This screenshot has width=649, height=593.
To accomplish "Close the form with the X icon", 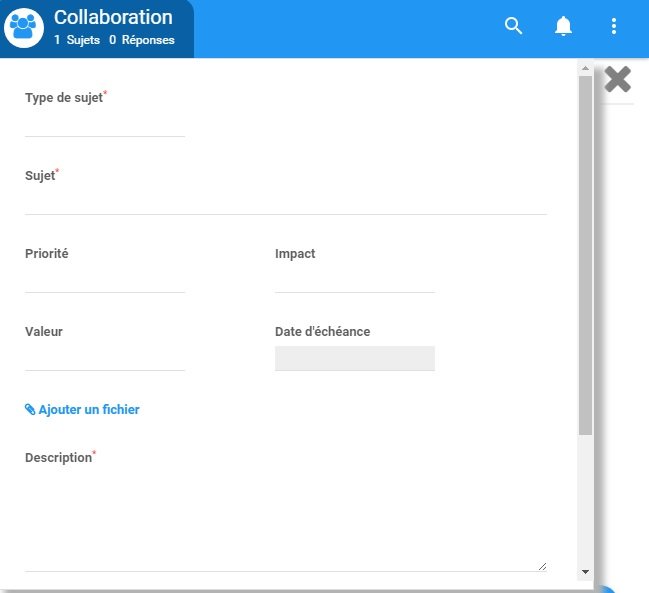I will tap(618, 80).
